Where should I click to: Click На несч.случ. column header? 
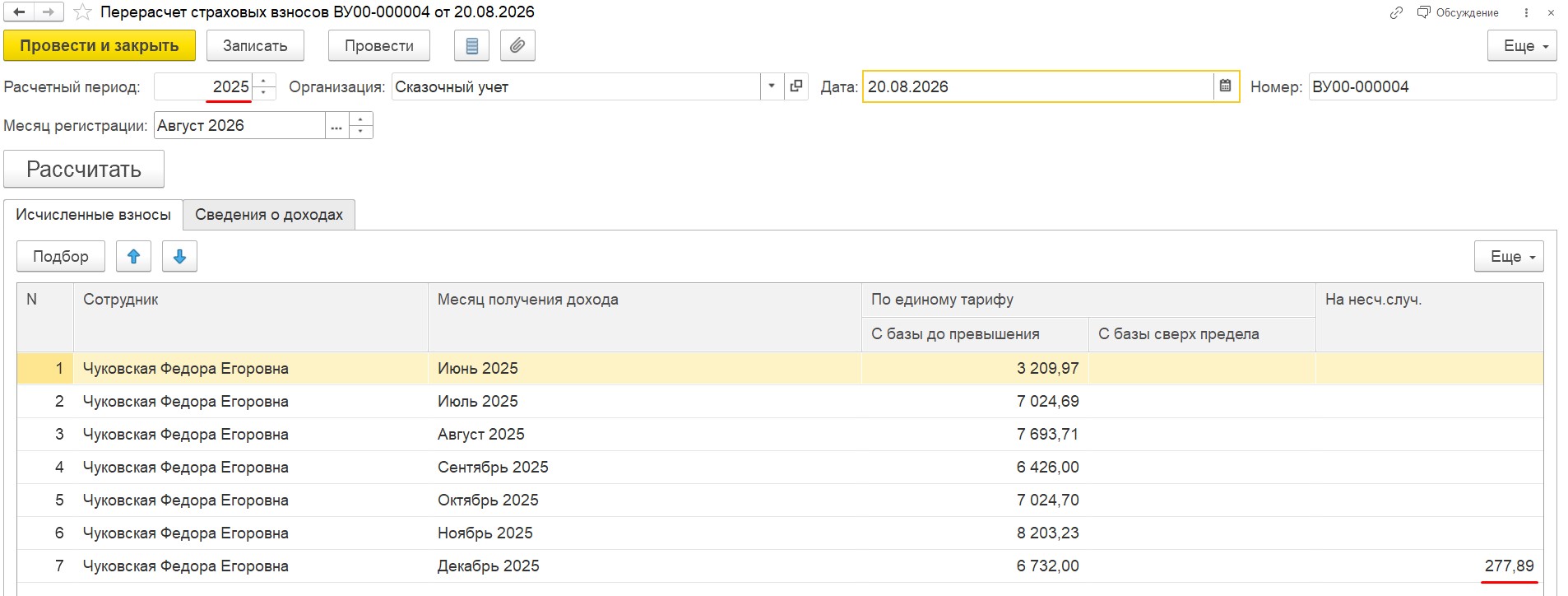[x=1430, y=318]
